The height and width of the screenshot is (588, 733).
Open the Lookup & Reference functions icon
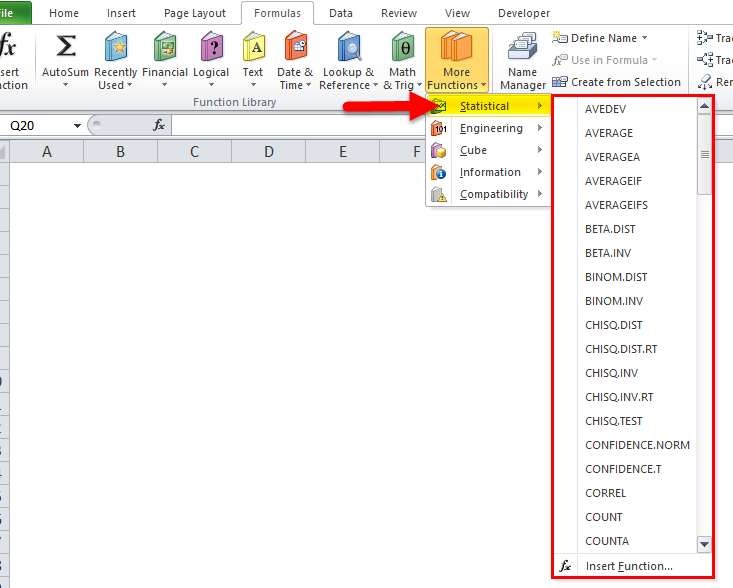coord(349,46)
